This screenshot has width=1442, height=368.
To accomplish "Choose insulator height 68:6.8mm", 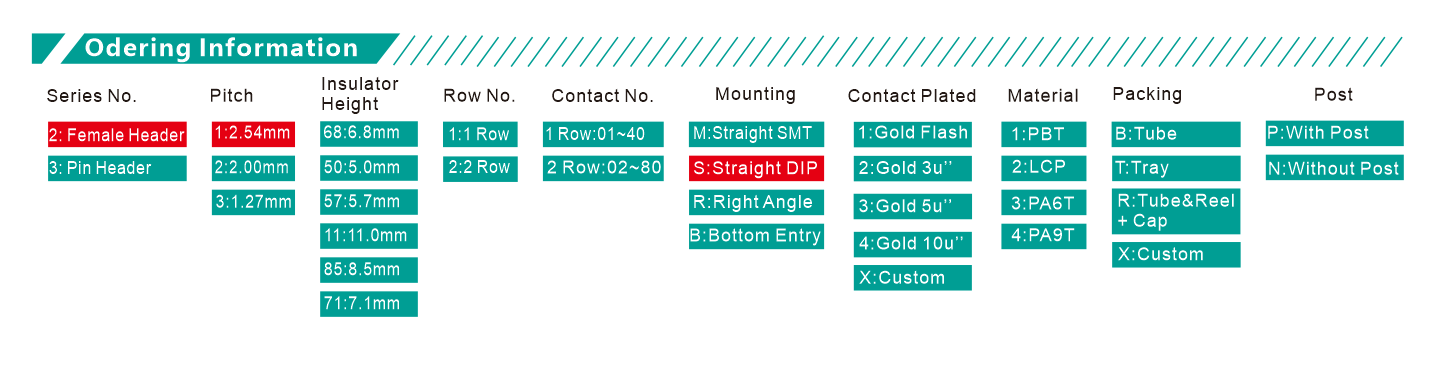I will tap(369, 134).
